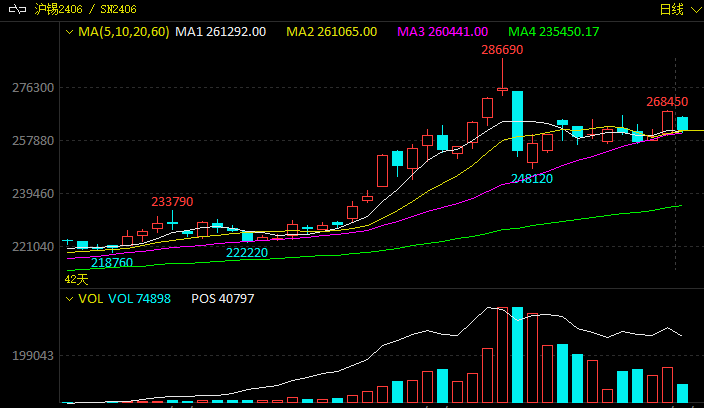Click the 沪锡2406 / SN2406 contract title
Viewport: 704px width, 408px height.
85,9
